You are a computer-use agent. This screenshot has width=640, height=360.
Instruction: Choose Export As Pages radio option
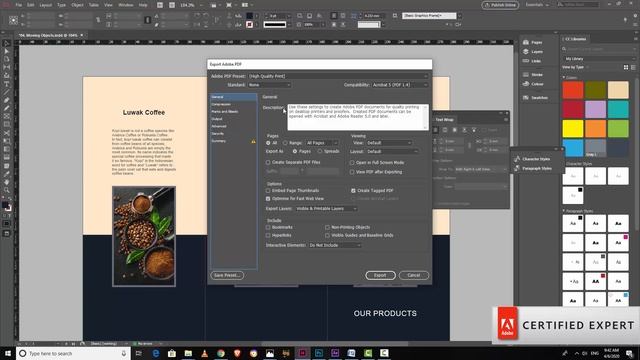point(295,151)
